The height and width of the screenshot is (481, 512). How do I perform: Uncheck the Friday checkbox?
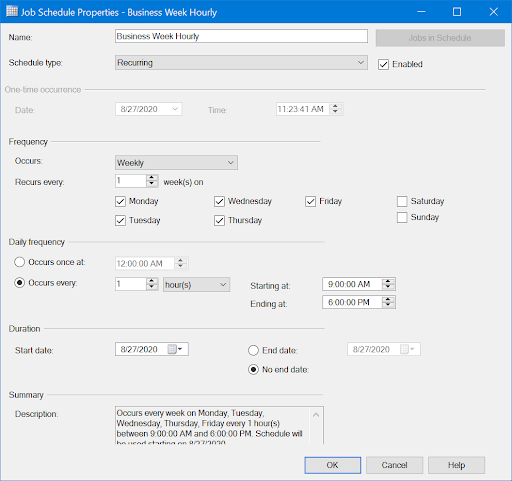[x=310, y=201]
